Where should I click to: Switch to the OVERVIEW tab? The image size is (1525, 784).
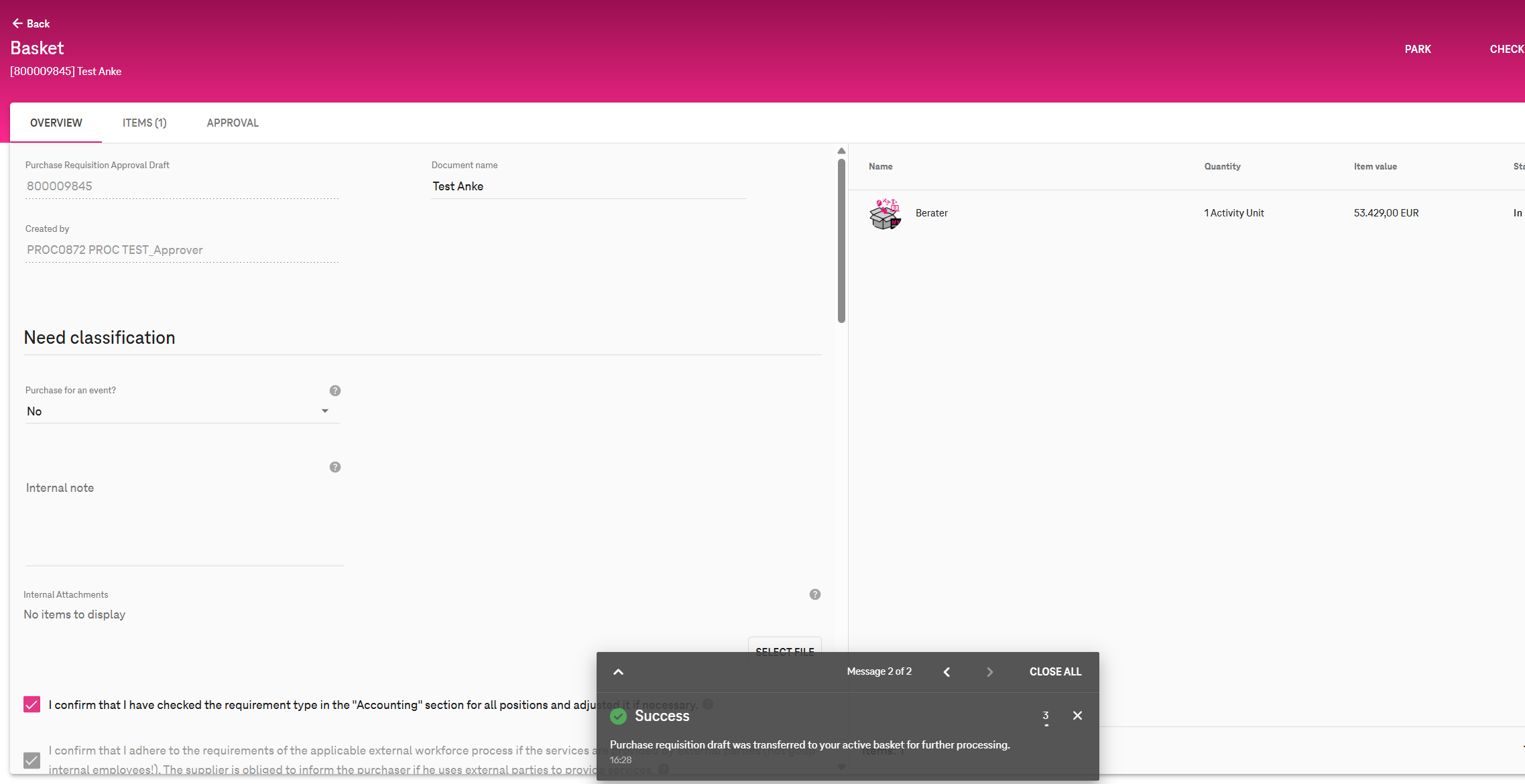point(56,123)
